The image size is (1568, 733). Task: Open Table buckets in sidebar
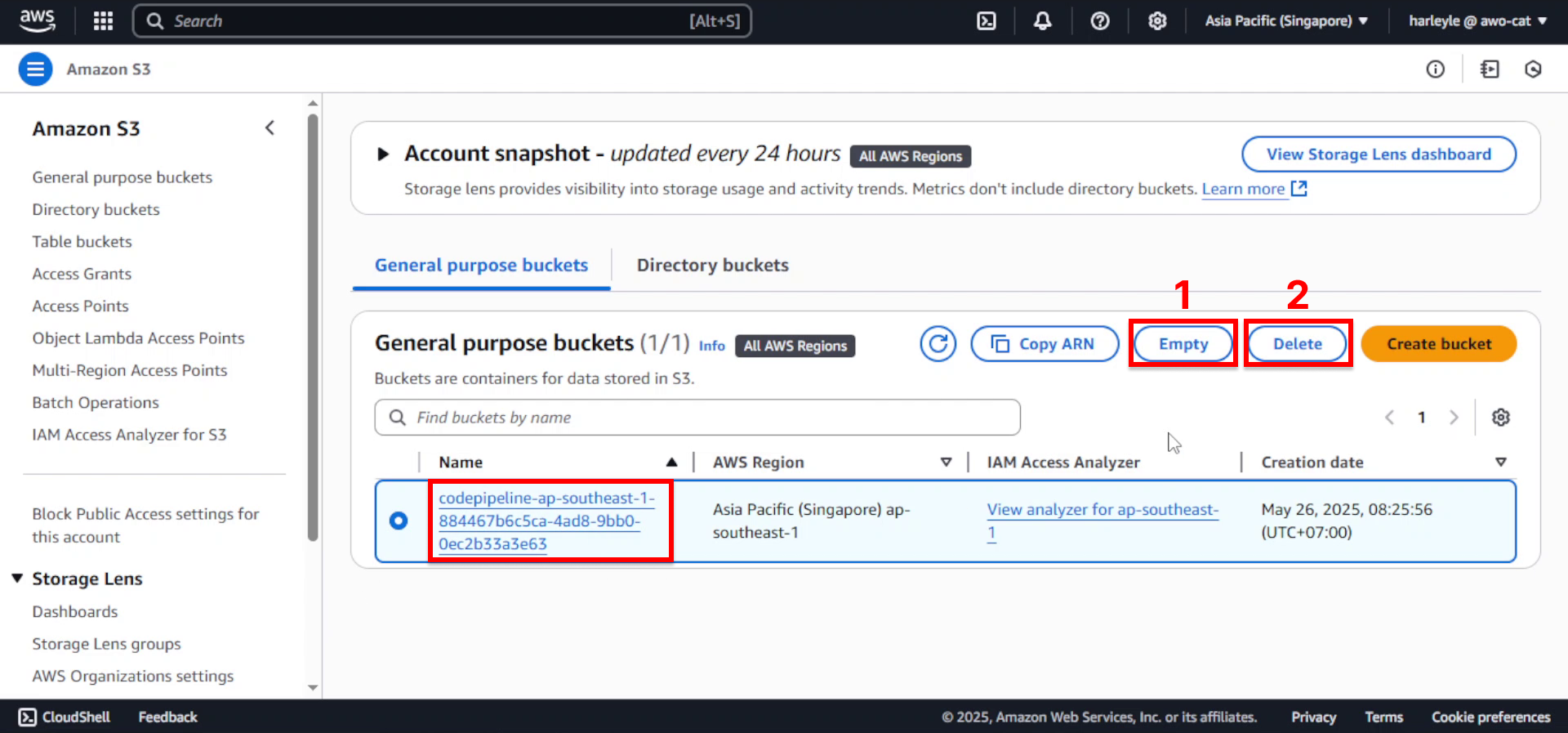[x=82, y=242]
